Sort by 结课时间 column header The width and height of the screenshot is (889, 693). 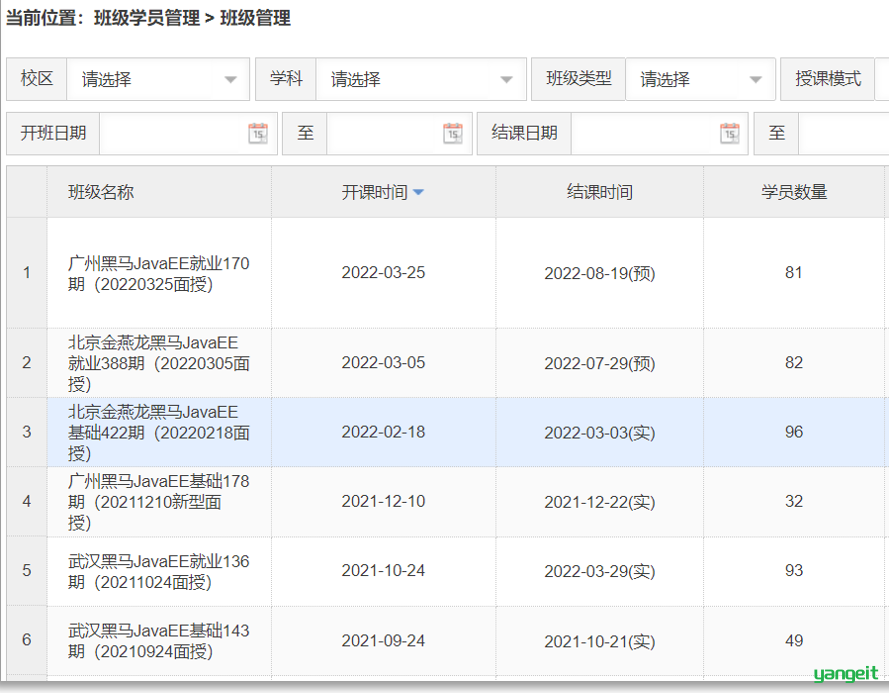[600, 192]
